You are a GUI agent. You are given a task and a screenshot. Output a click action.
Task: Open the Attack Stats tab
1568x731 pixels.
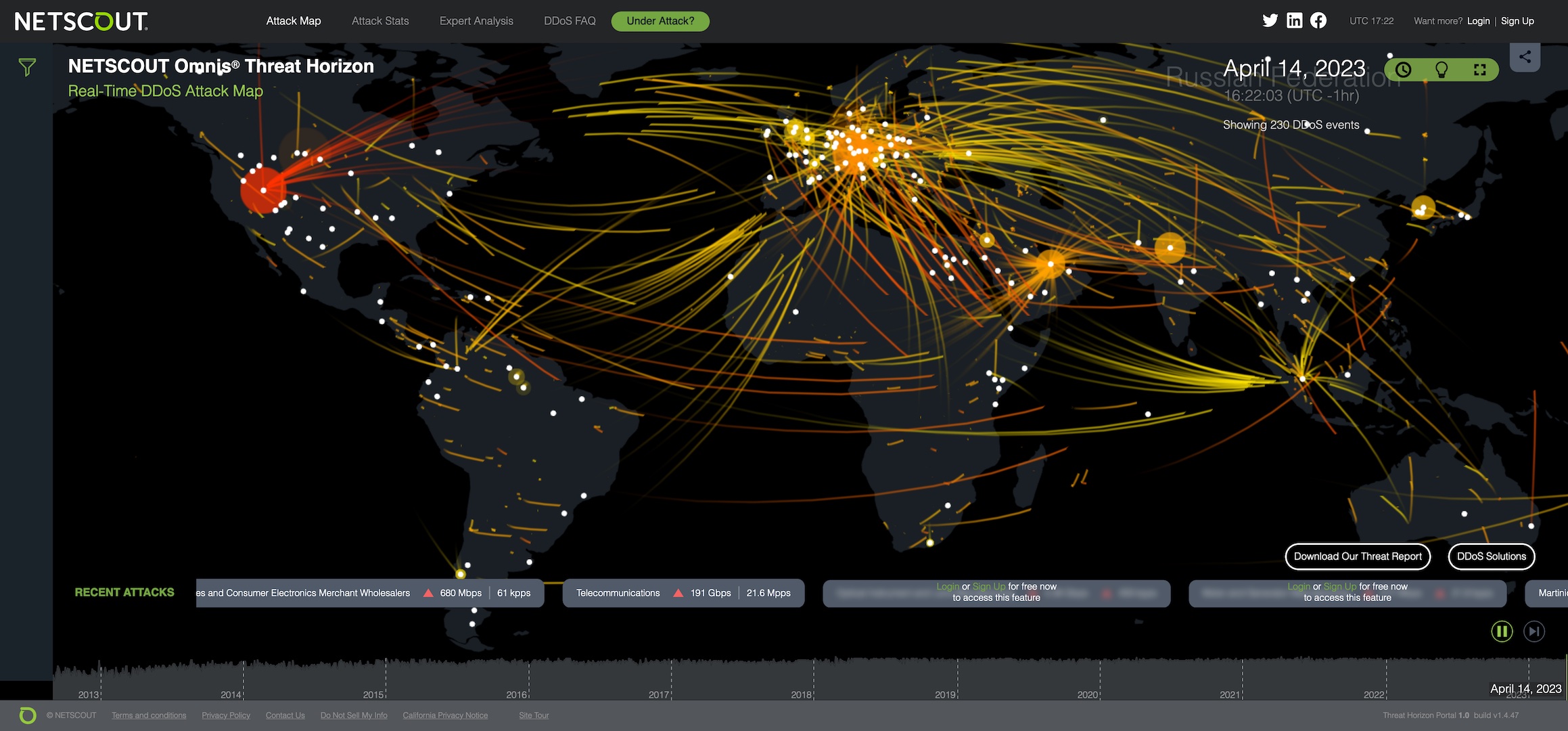coord(380,21)
